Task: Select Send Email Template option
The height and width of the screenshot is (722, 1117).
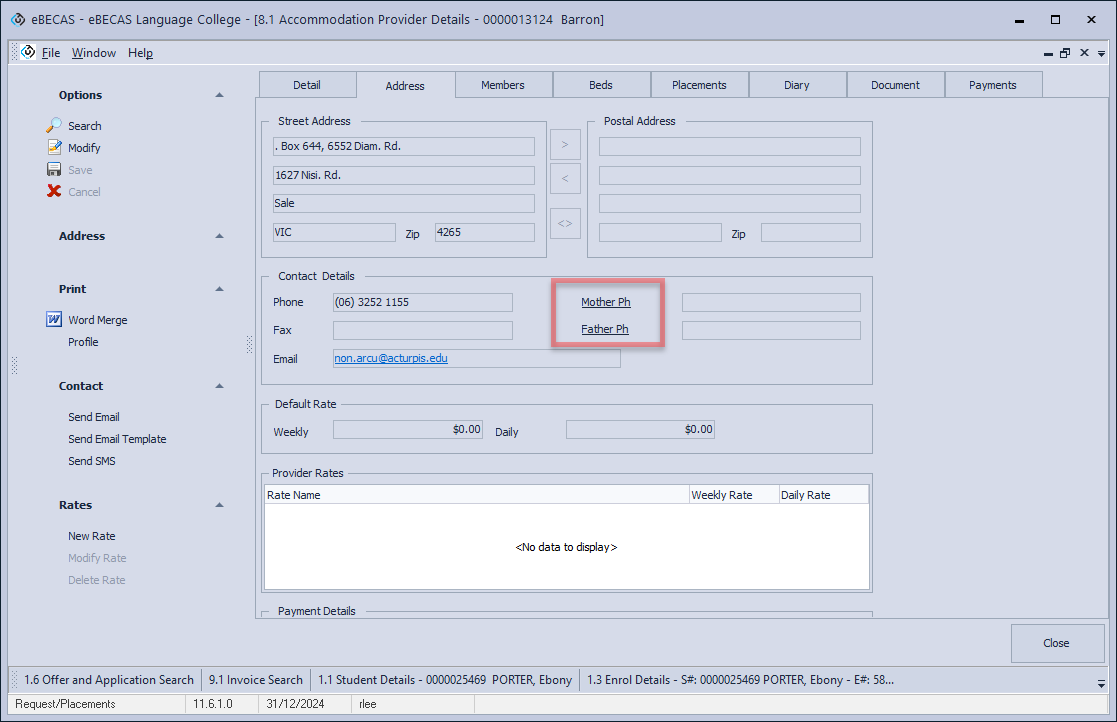Action: [x=117, y=439]
